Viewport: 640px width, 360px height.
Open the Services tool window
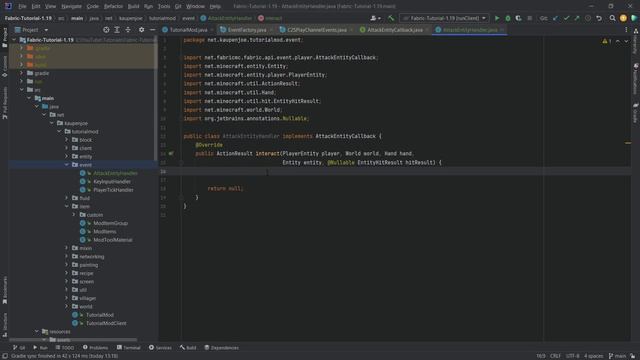pos(160,348)
